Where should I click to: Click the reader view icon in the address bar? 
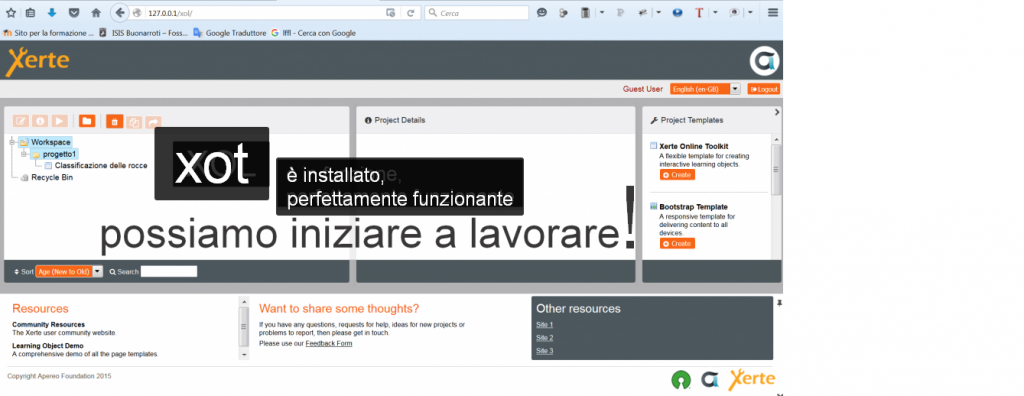(x=391, y=12)
